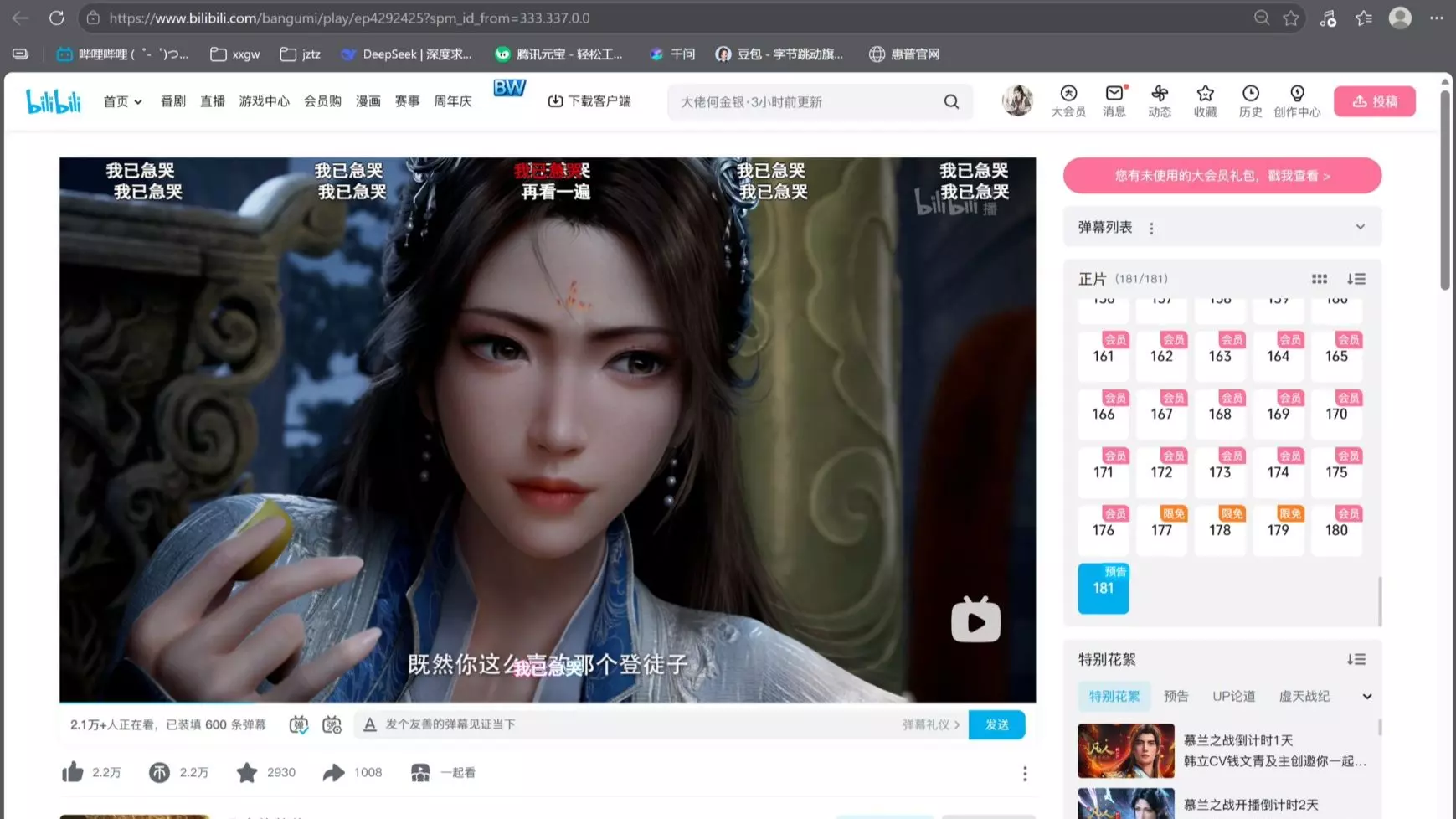The height and width of the screenshot is (819, 1456).
Task: Reverse the 正片 episode list sort order
Action: pos(1356,279)
